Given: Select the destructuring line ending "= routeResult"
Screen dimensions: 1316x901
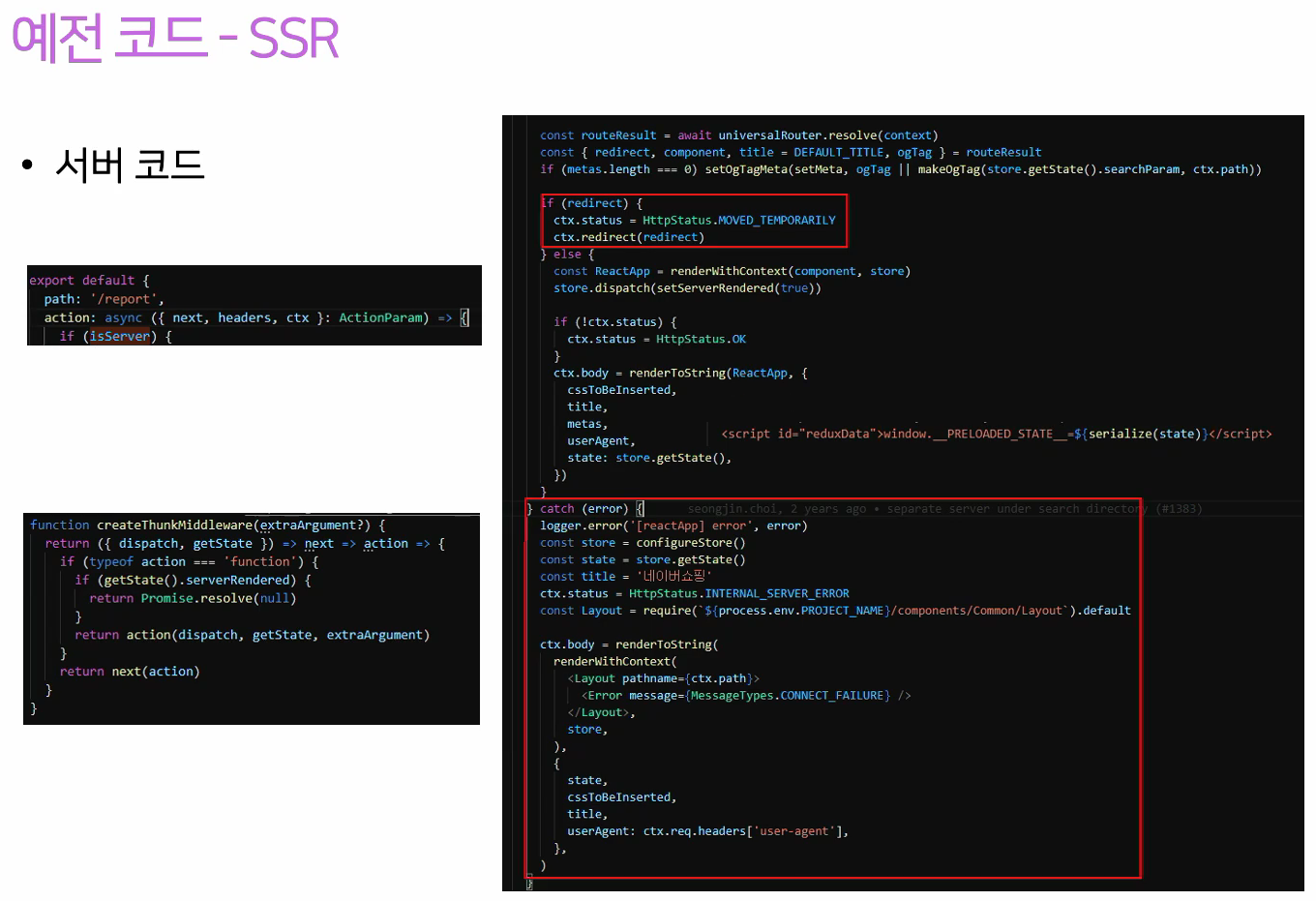Looking at the screenshot, I should [791, 152].
